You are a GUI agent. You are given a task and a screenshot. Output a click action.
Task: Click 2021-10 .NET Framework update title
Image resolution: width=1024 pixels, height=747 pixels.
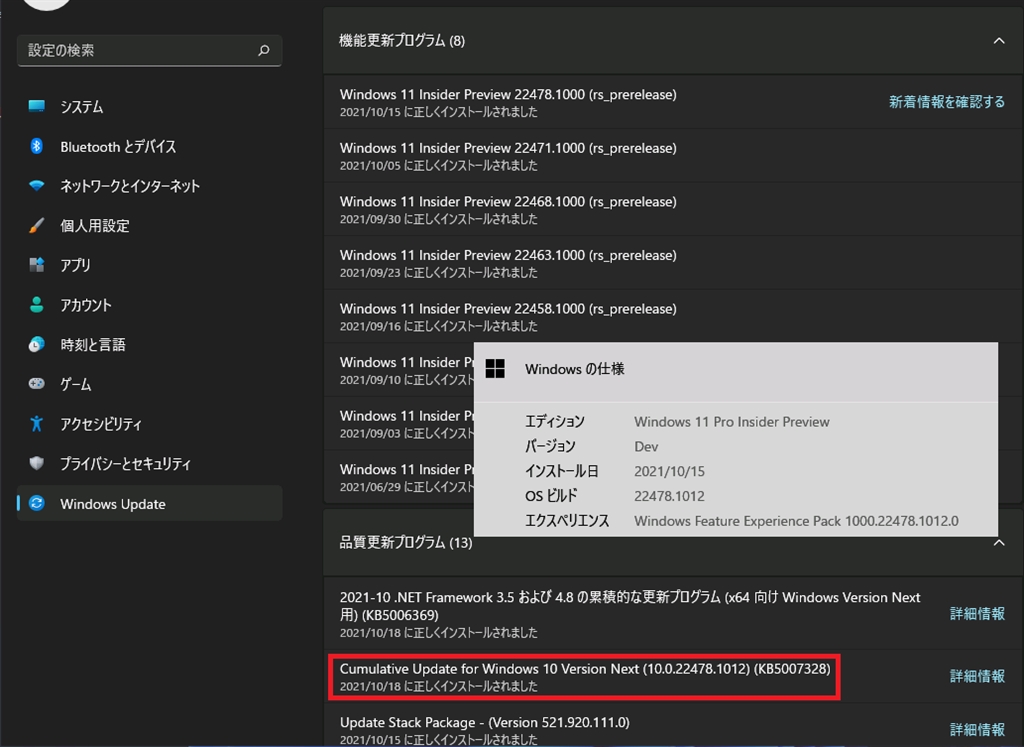pyautogui.click(x=630, y=606)
